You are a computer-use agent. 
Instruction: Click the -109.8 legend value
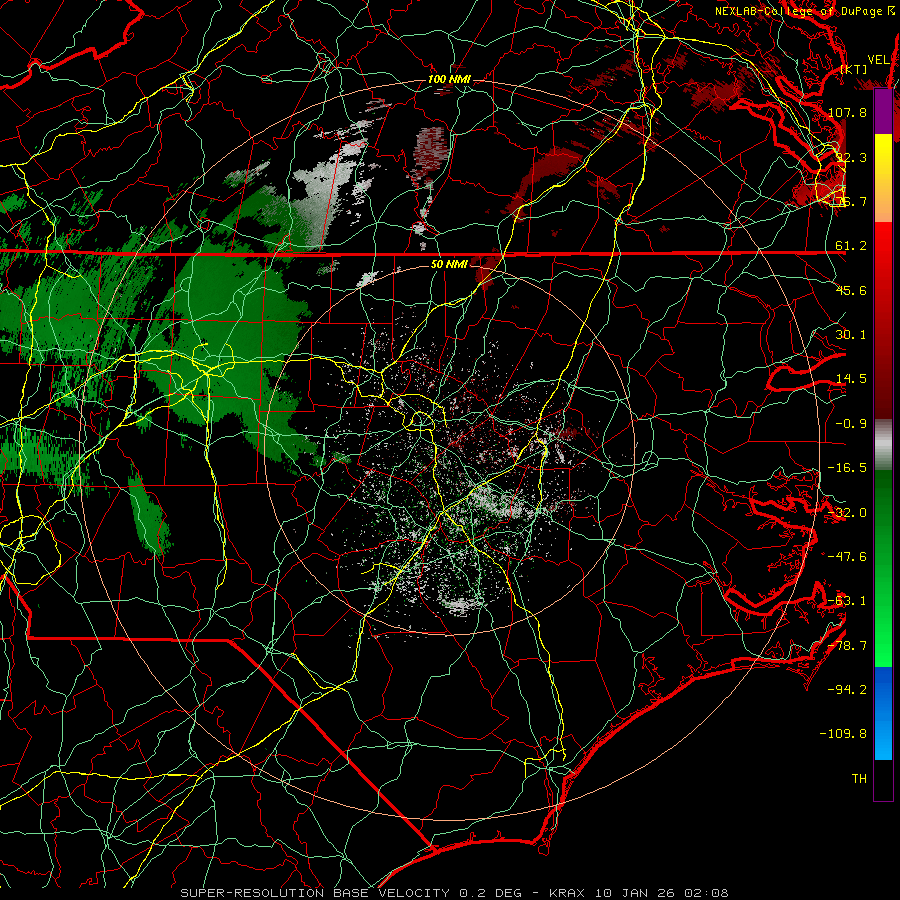[844, 734]
